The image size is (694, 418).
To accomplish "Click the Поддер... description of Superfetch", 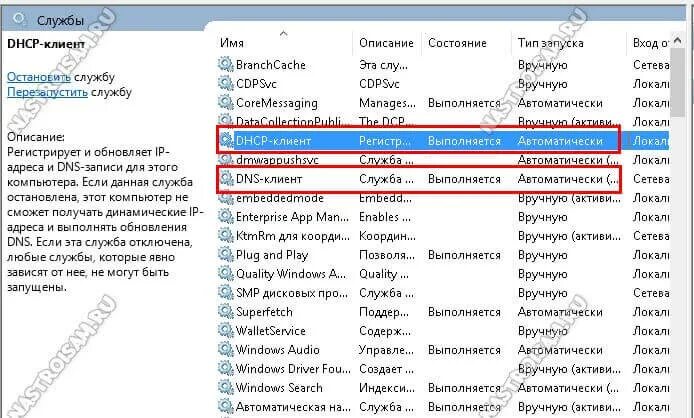I will [x=384, y=313].
